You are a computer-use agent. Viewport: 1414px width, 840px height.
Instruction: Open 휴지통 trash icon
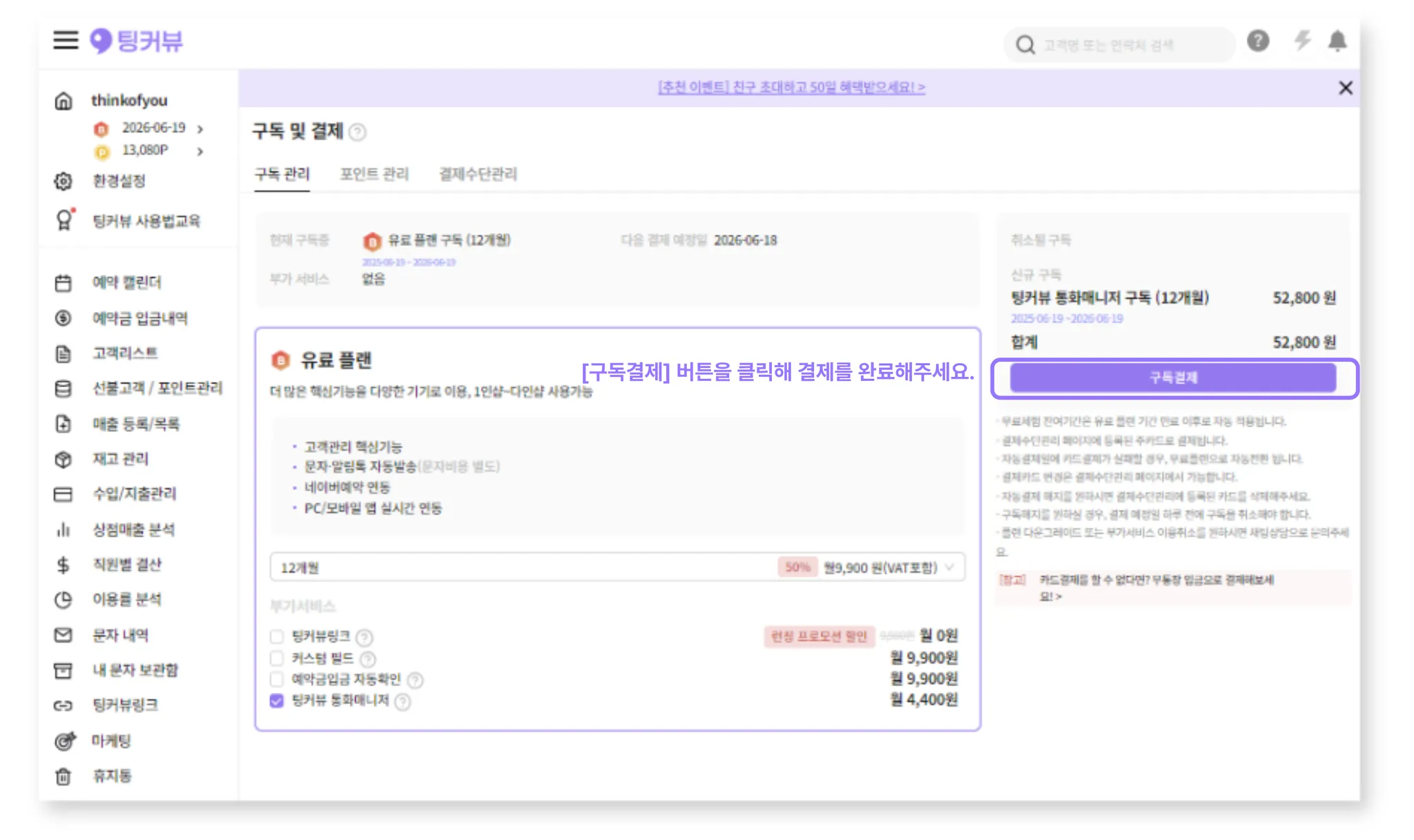pyautogui.click(x=63, y=776)
